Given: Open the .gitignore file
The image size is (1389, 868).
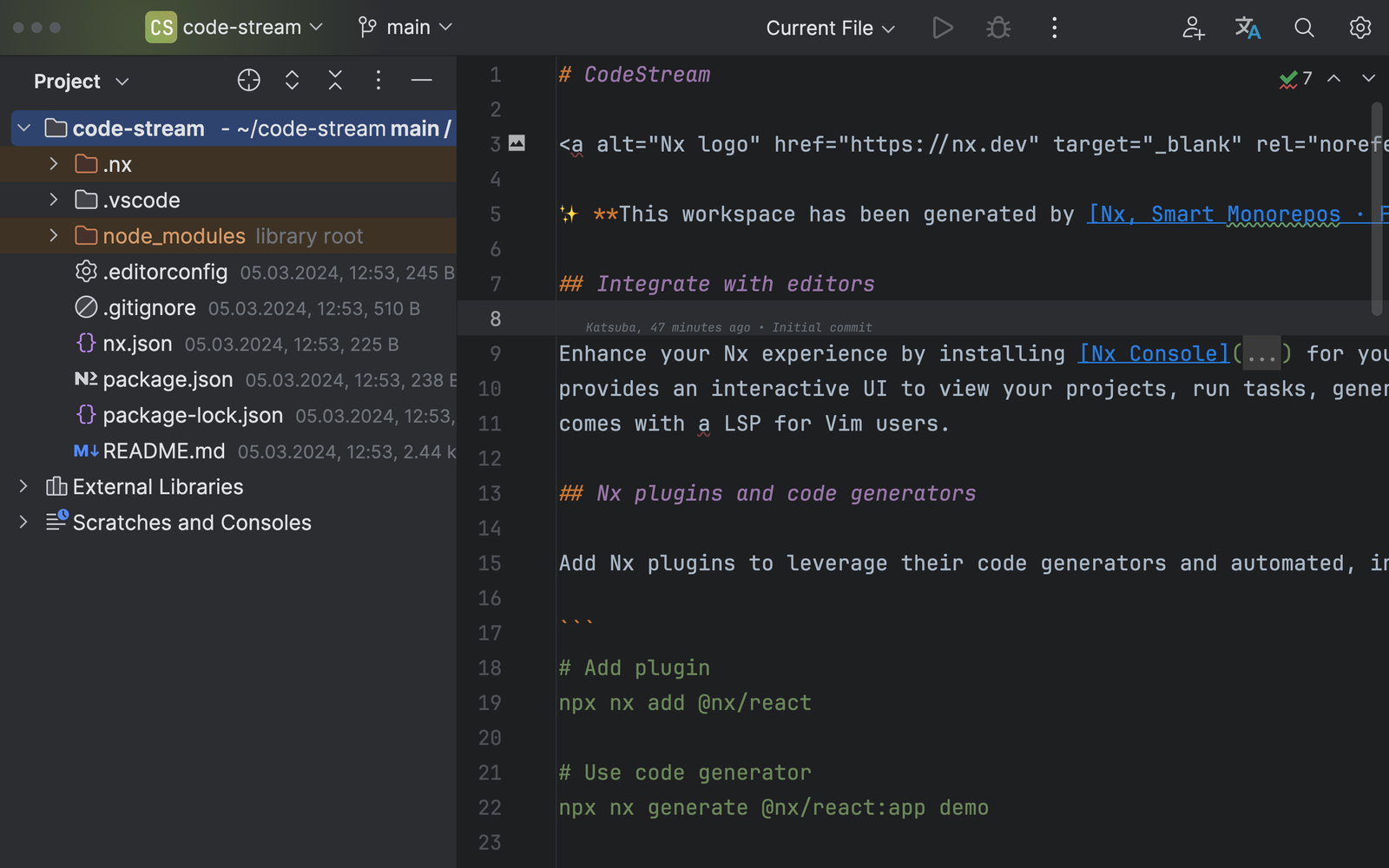Looking at the screenshot, I should (228, 307).
